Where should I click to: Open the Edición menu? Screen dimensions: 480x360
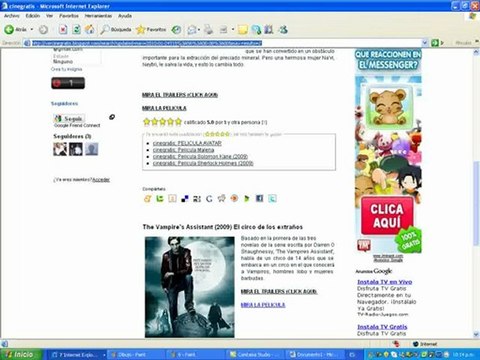point(33,16)
